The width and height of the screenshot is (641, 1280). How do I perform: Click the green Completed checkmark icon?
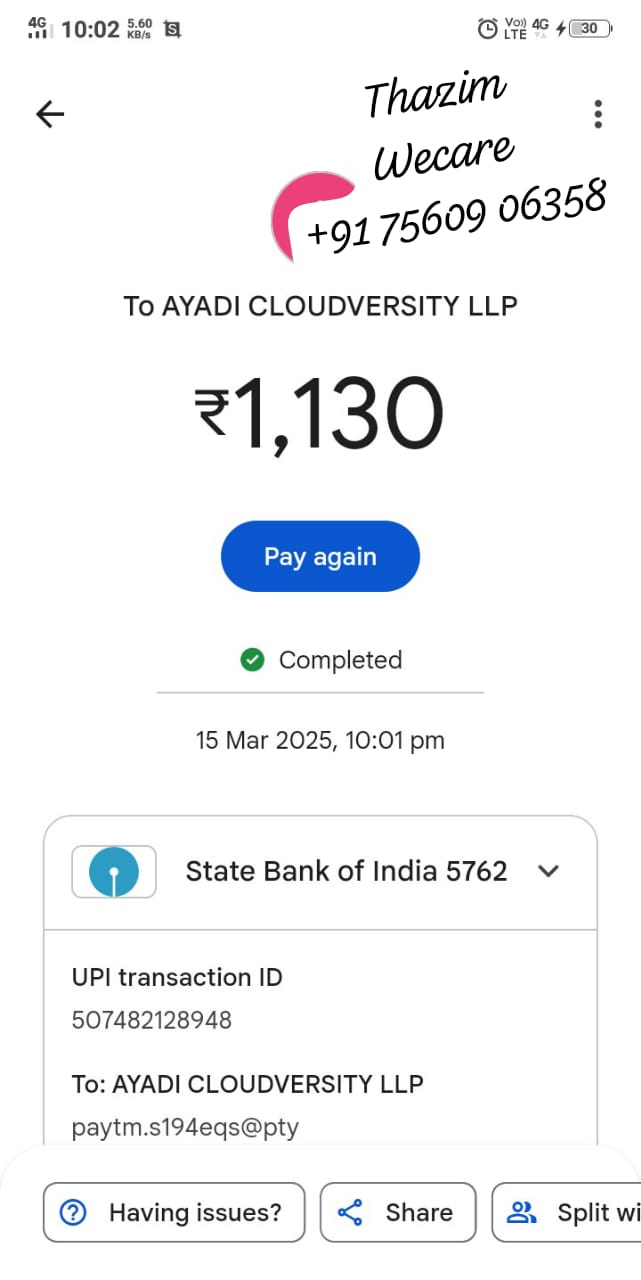coord(252,660)
